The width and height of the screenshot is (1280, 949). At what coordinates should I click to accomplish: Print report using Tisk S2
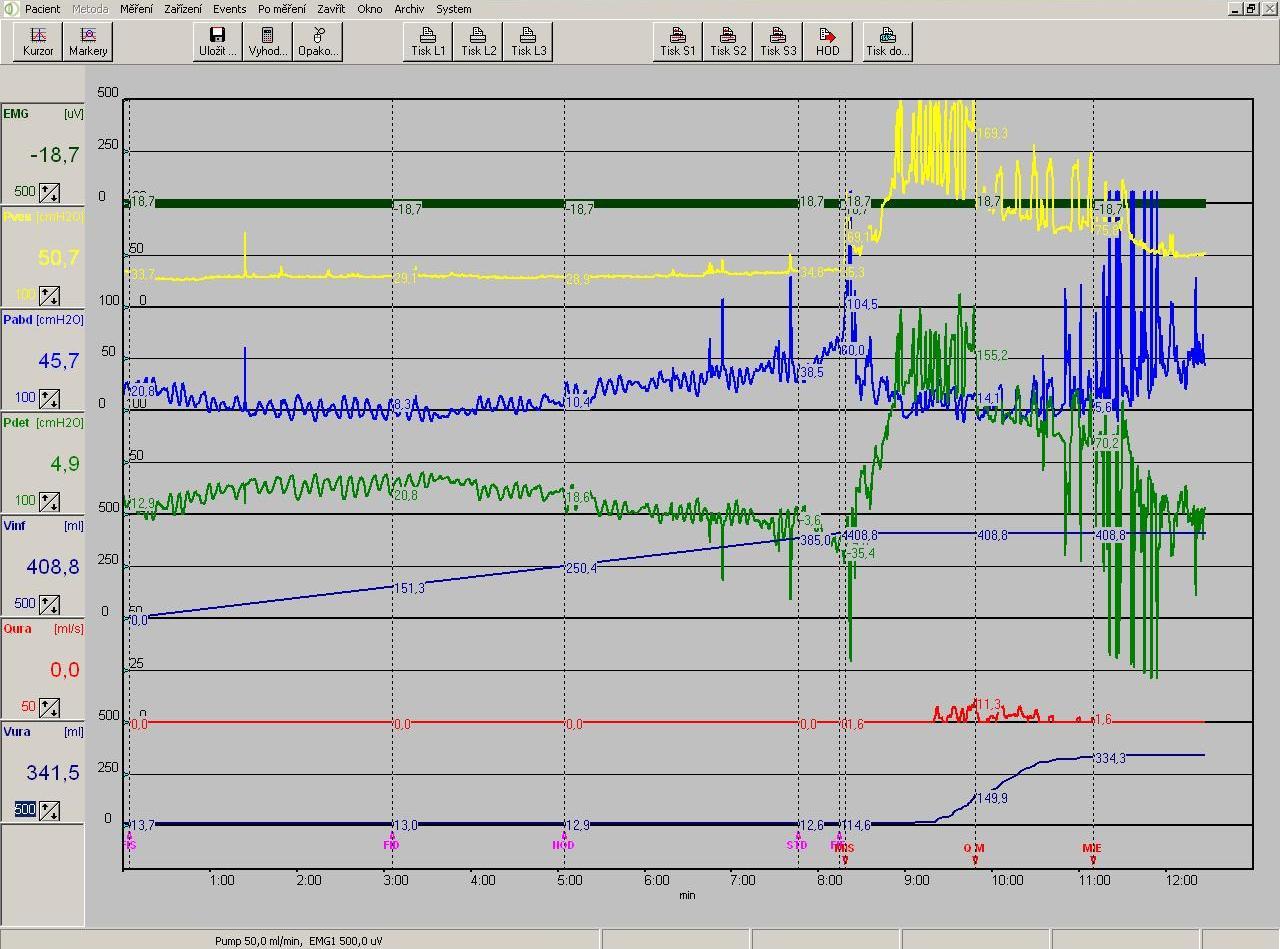pyautogui.click(x=728, y=42)
